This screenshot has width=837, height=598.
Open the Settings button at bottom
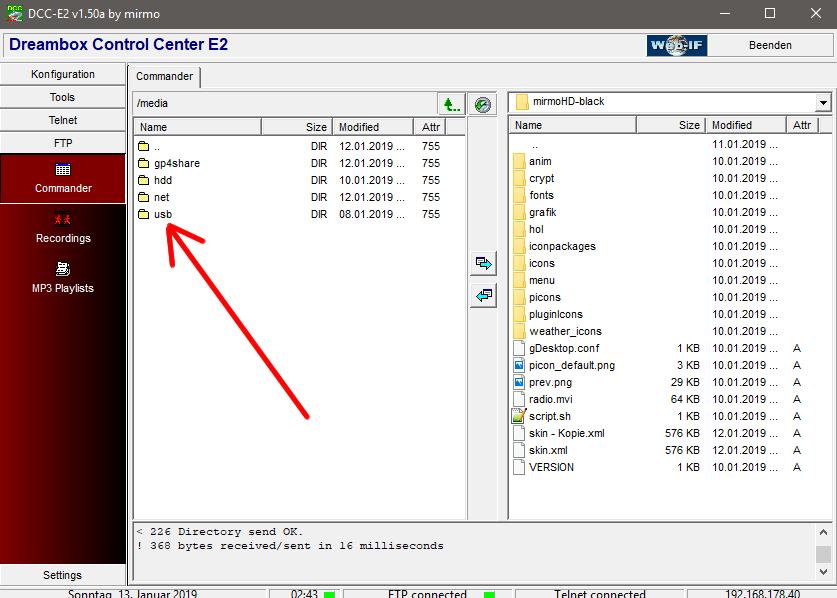click(x=63, y=575)
